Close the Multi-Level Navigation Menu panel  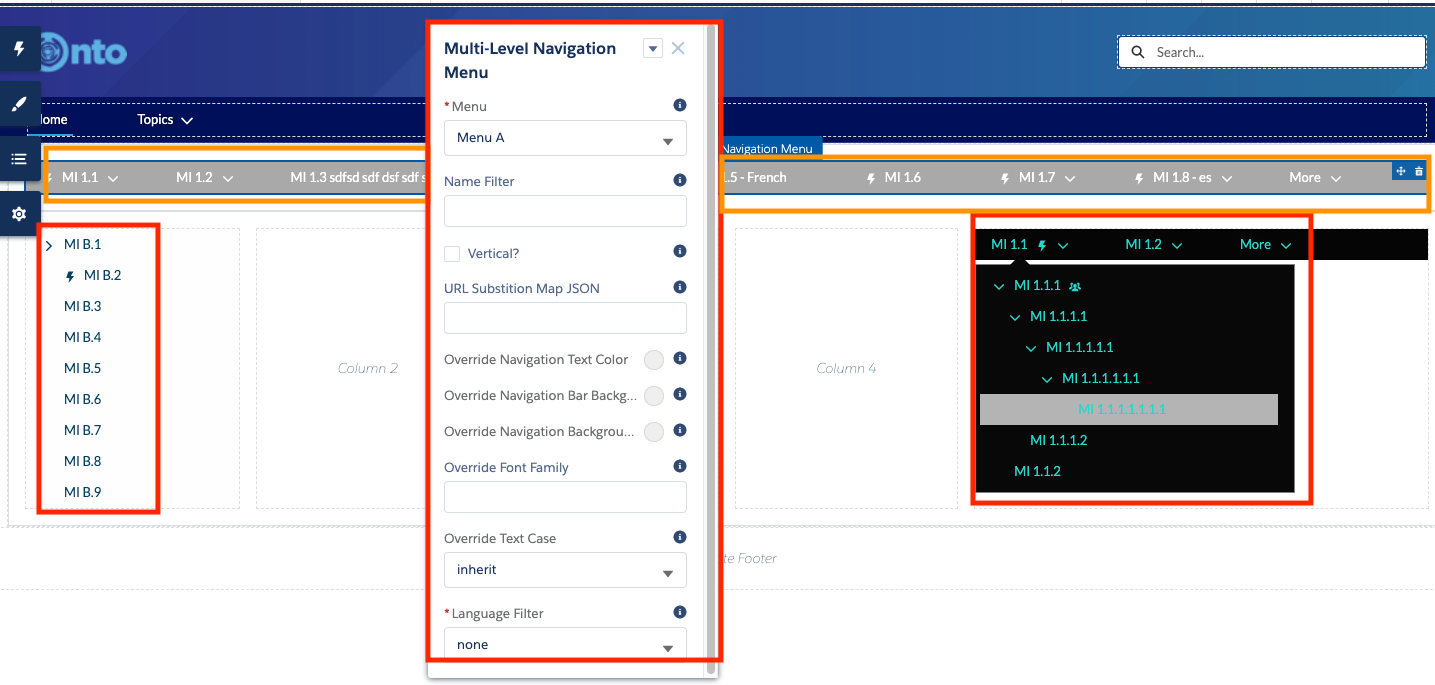[x=678, y=48]
